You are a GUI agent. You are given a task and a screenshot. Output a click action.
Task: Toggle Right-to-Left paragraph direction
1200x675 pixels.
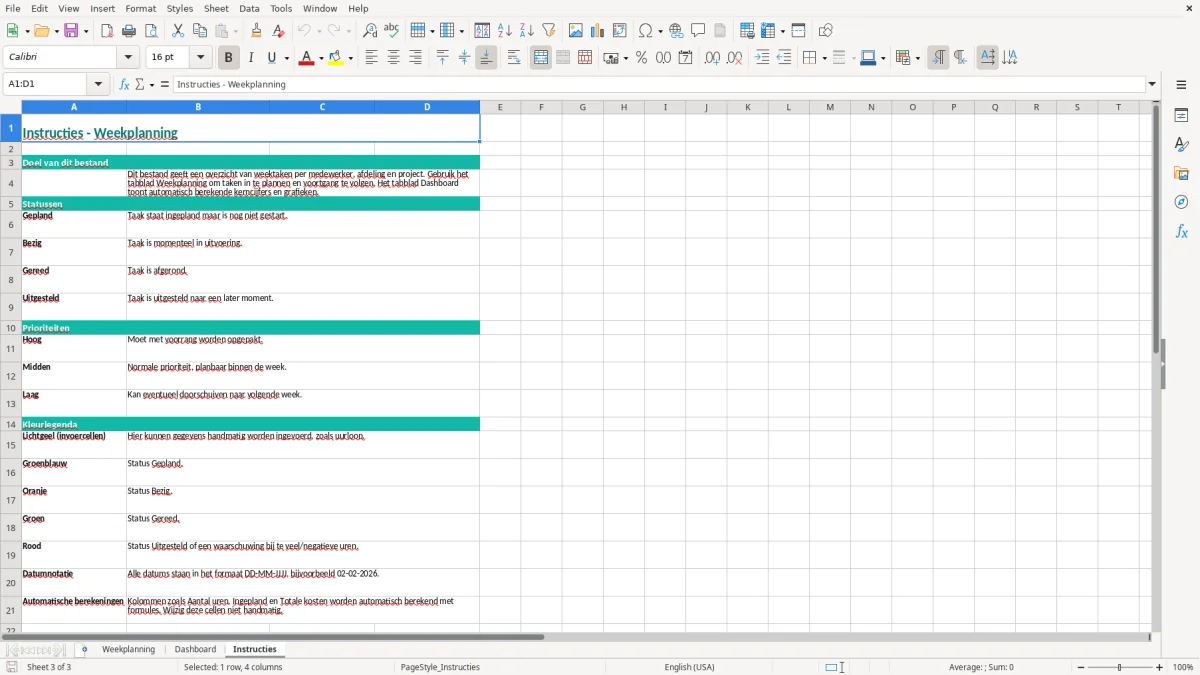(x=960, y=58)
